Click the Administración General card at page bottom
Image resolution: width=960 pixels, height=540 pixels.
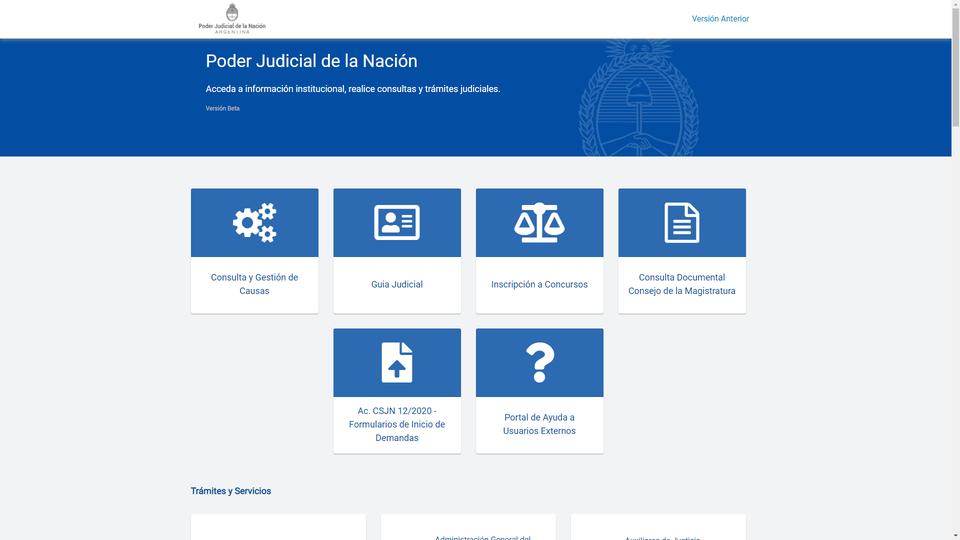tap(468, 527)
